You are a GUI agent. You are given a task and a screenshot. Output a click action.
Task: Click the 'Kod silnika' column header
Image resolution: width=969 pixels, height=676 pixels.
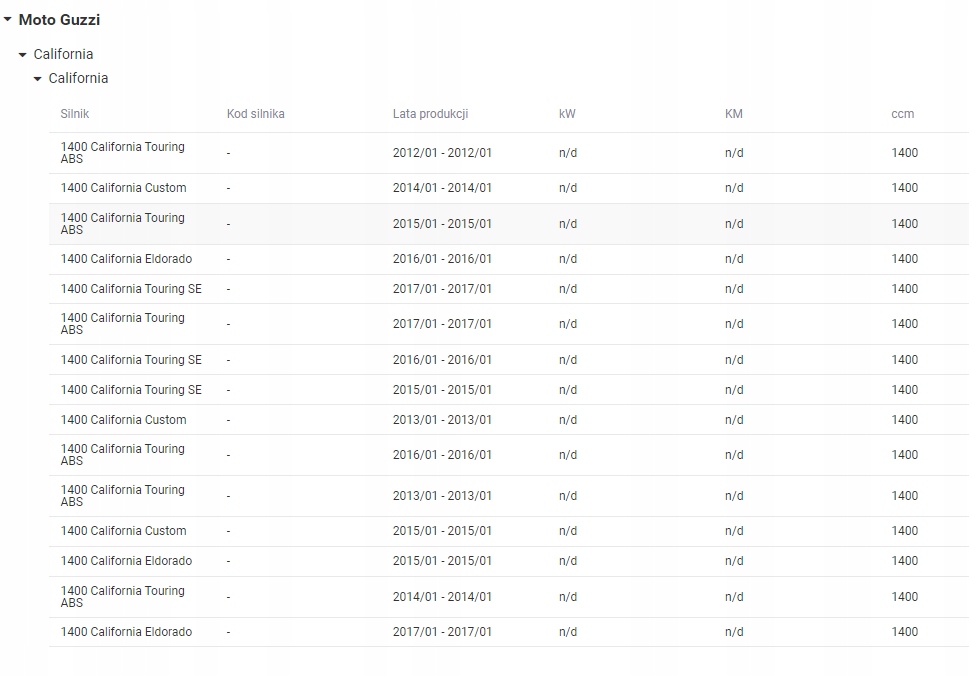click(256, 114)
